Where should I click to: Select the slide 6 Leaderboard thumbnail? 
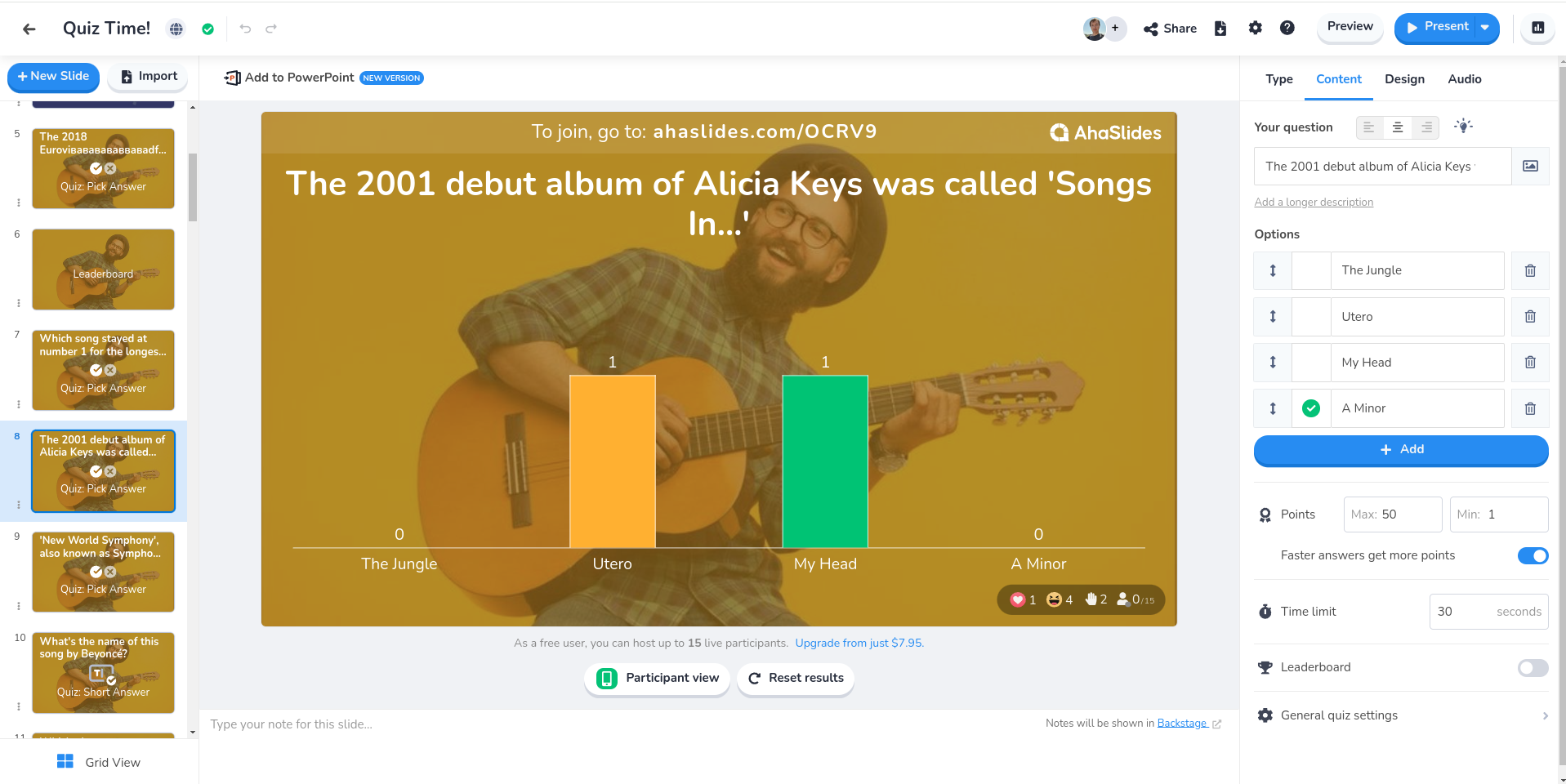[x=103, y=269]
